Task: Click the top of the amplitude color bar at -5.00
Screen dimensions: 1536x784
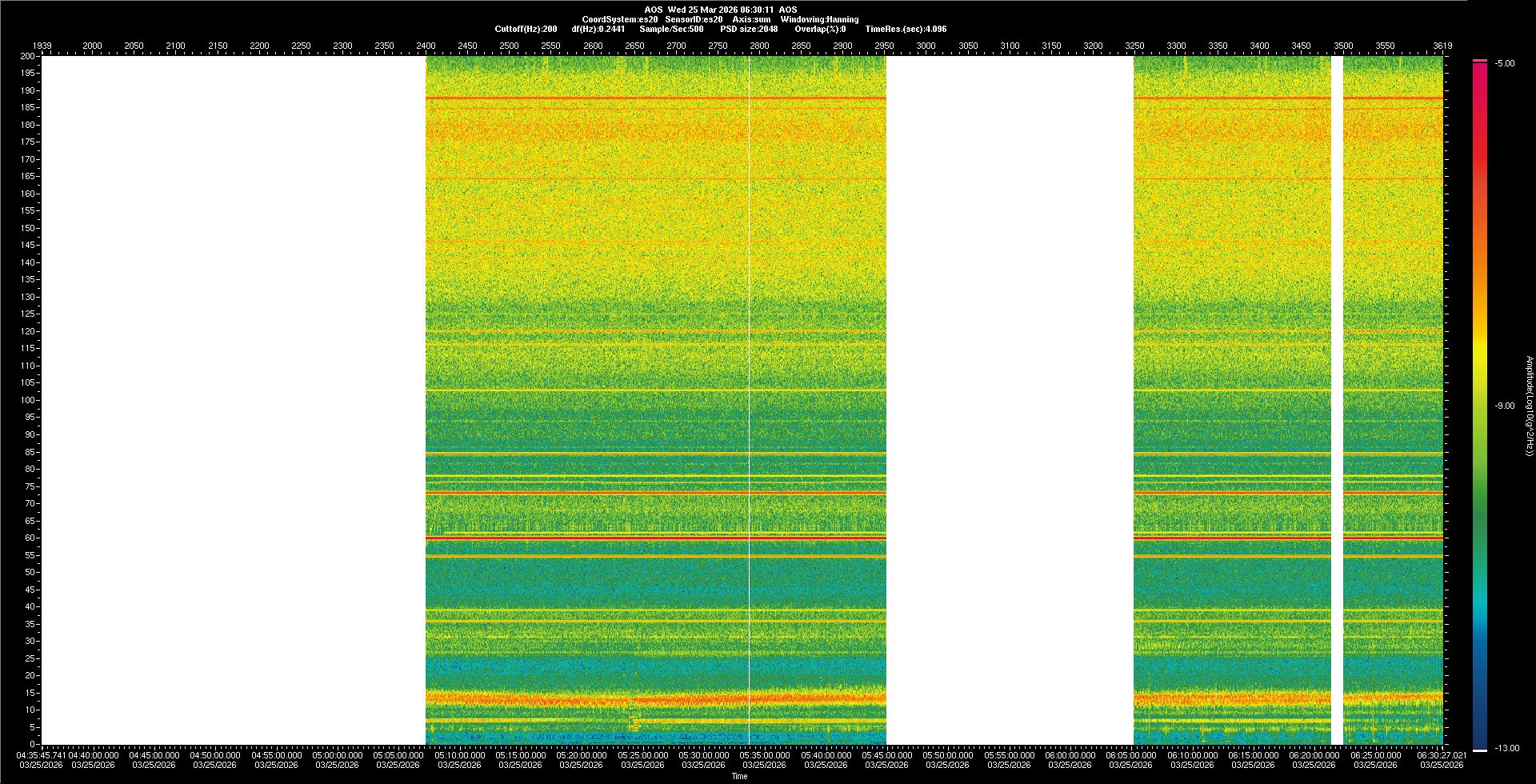Action: coord(1480,62)
